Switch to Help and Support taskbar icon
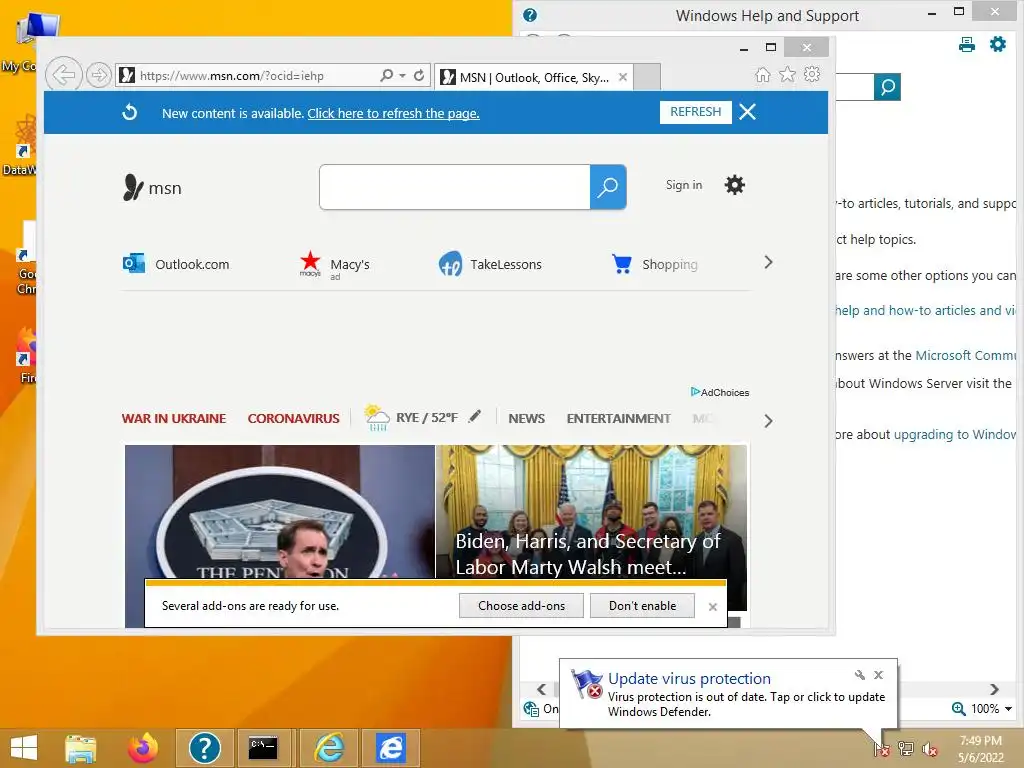Image resolution: width=1024 pixels, height=768 pixels. click(x=204, y=748)
